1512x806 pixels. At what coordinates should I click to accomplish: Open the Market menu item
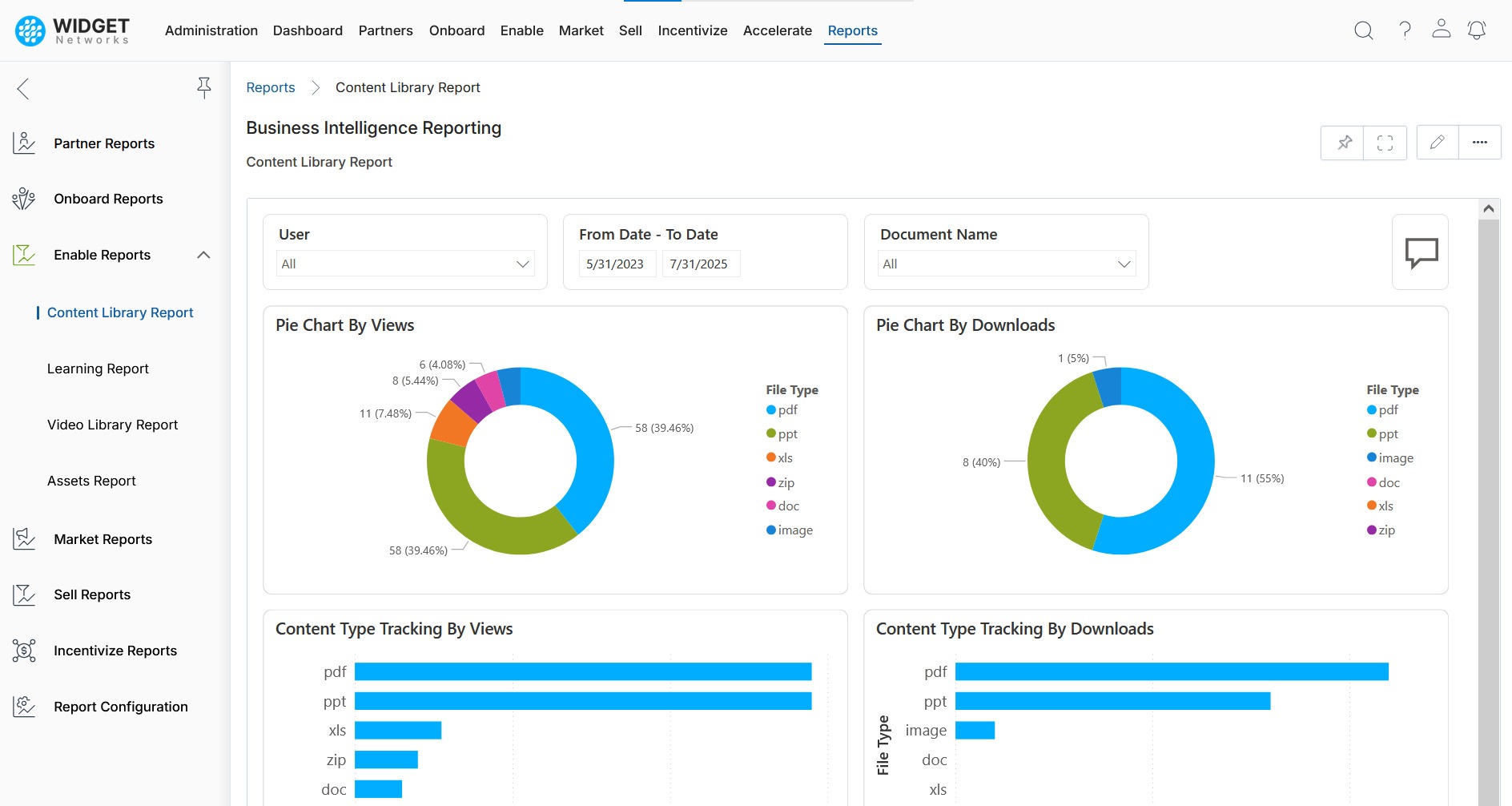point(581,30)
